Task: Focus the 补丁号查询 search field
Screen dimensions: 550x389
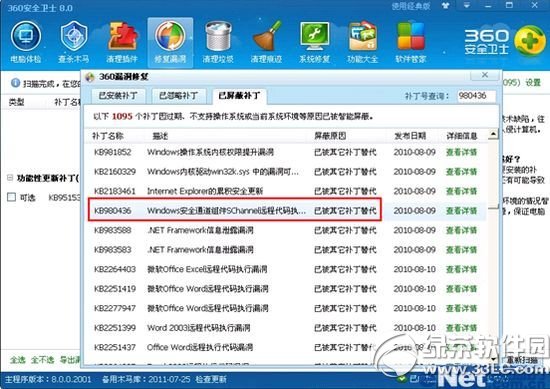Action: point(476,96)
